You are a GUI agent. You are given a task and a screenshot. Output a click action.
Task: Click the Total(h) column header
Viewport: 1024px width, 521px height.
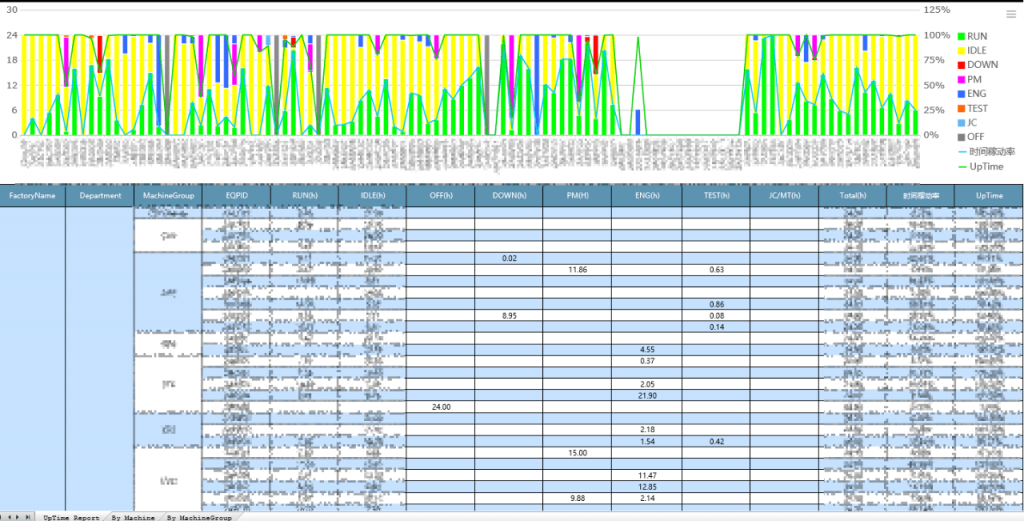coord(852,195)
